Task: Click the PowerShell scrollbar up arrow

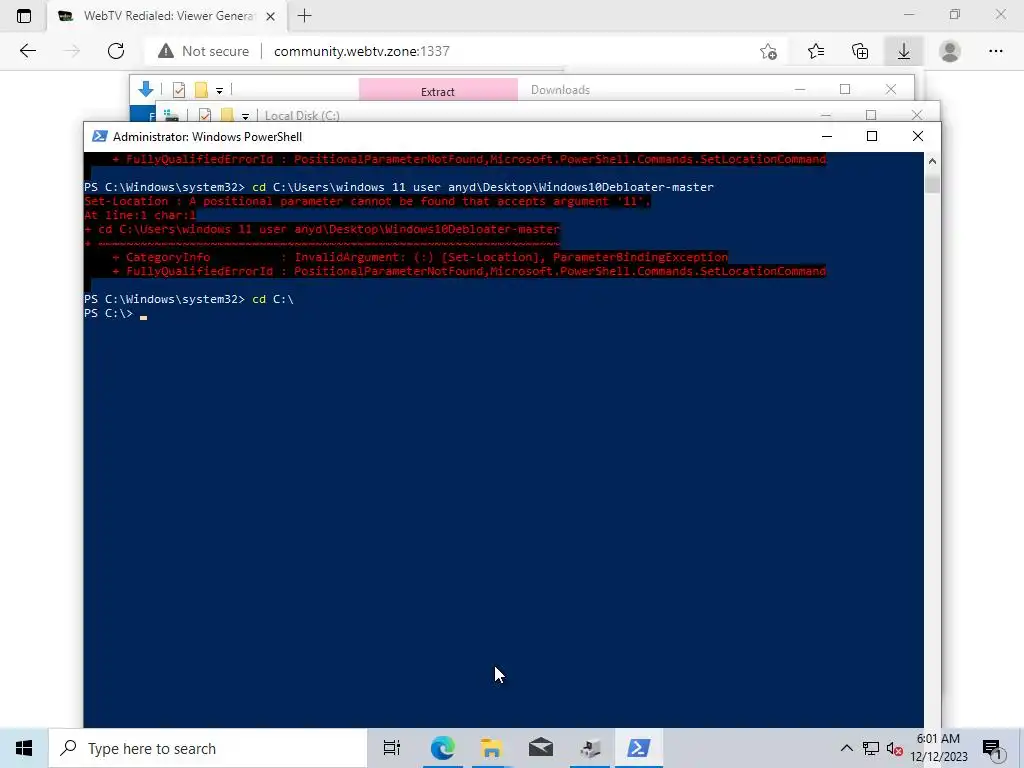Action: [932, 161]
